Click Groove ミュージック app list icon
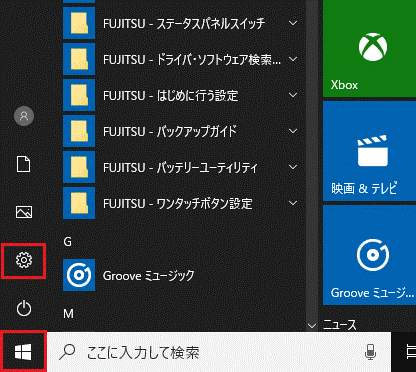416x372 pixels. (x=79, y=275)
